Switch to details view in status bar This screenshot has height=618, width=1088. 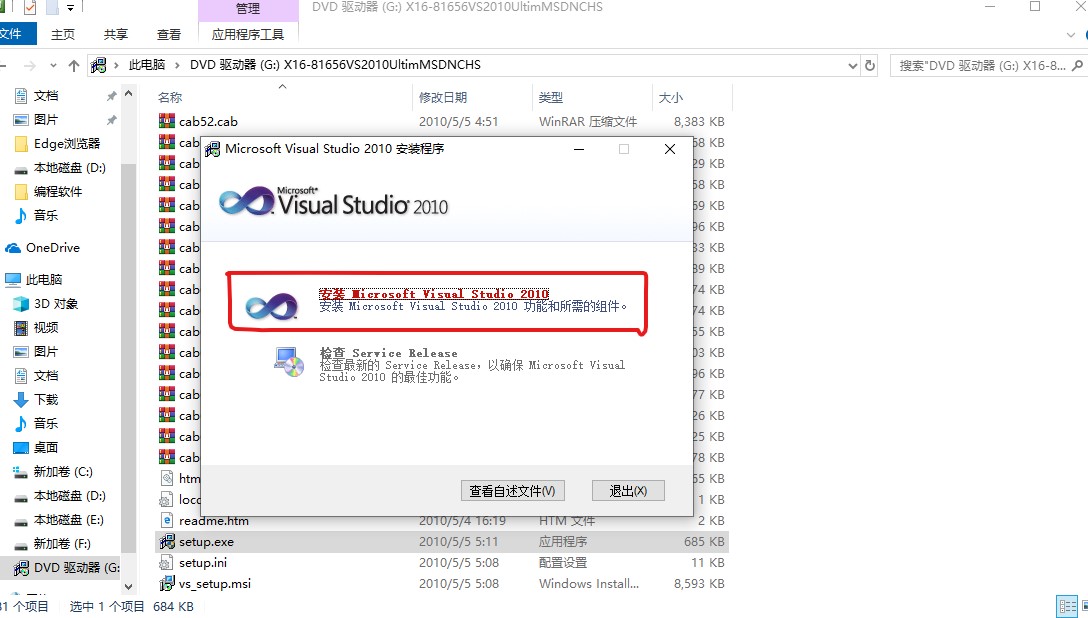click(1066, 606)
